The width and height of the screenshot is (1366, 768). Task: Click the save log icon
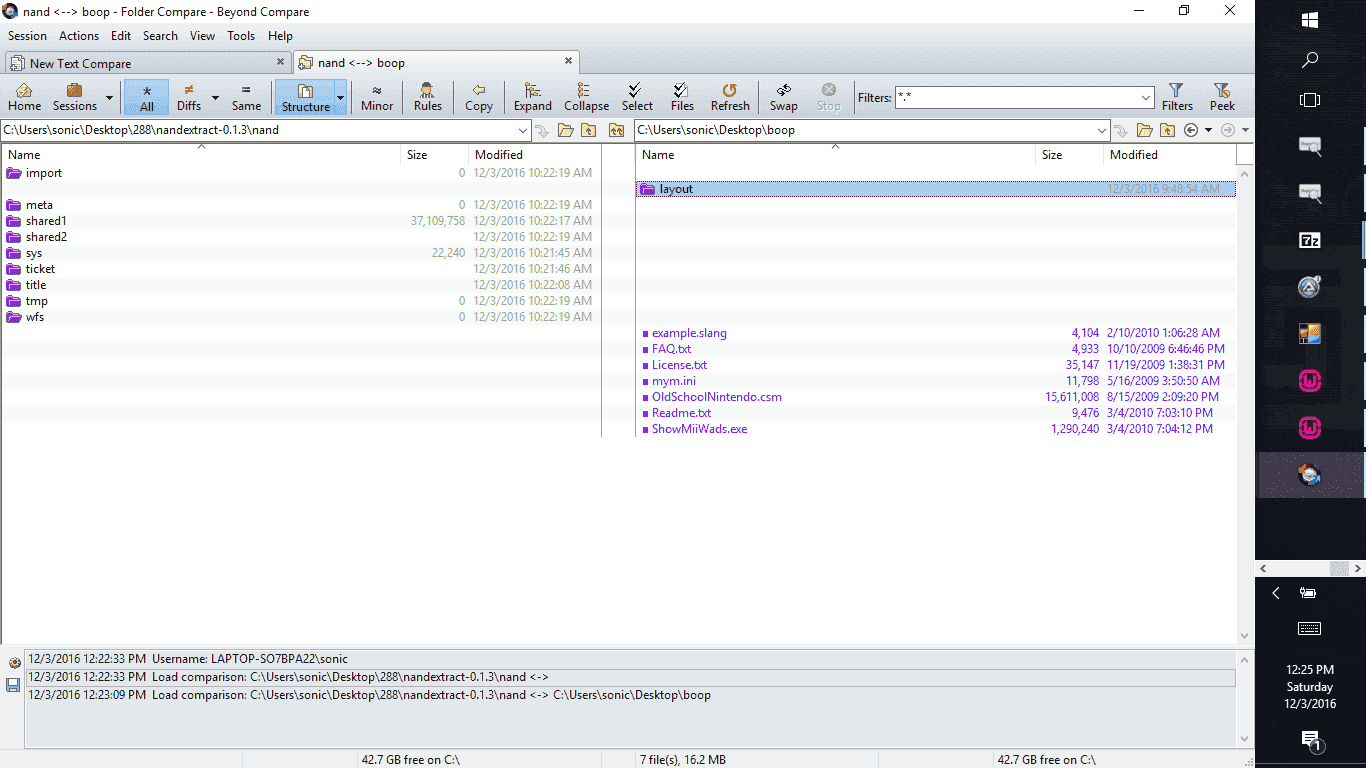(13, 685)
